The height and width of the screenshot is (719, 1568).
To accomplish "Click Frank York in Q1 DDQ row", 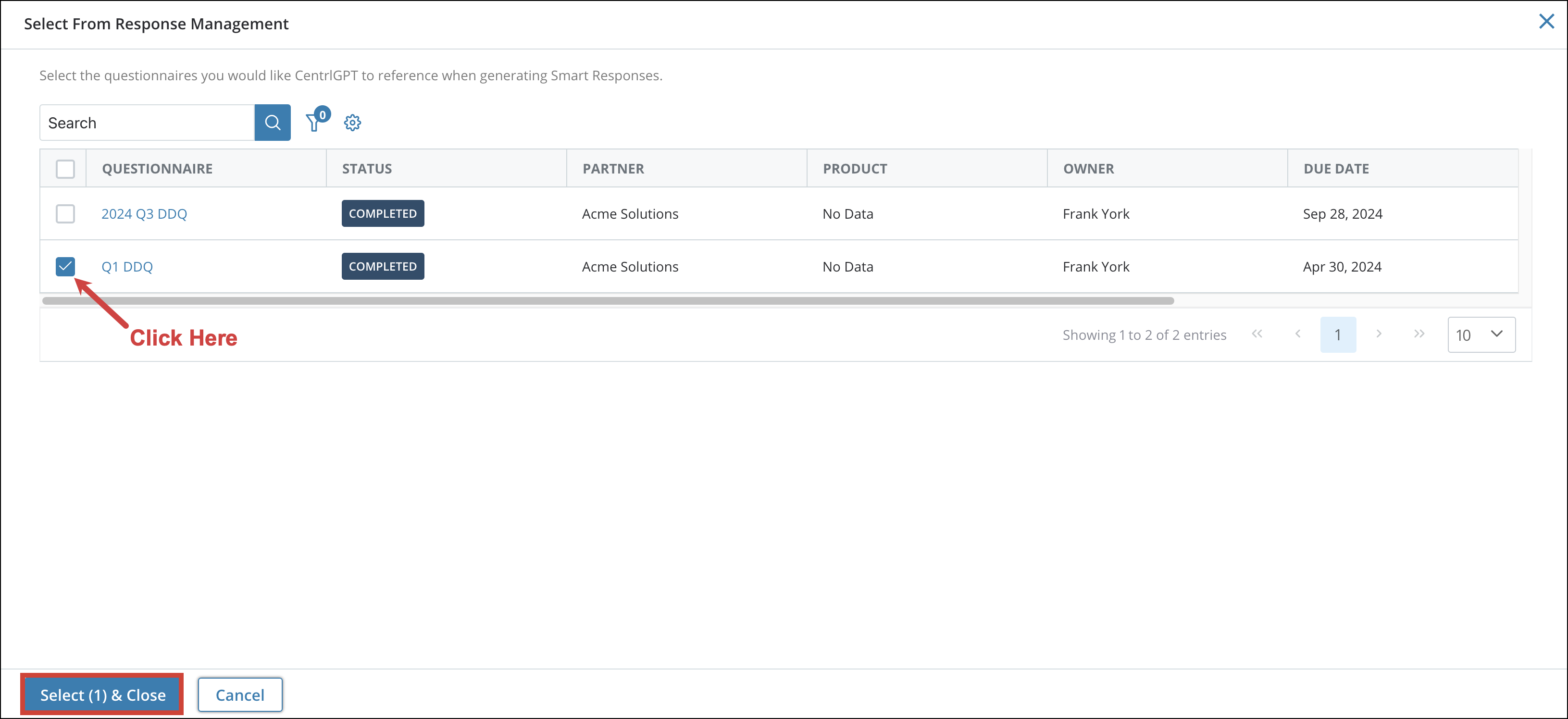I will tap(1095, 267).
